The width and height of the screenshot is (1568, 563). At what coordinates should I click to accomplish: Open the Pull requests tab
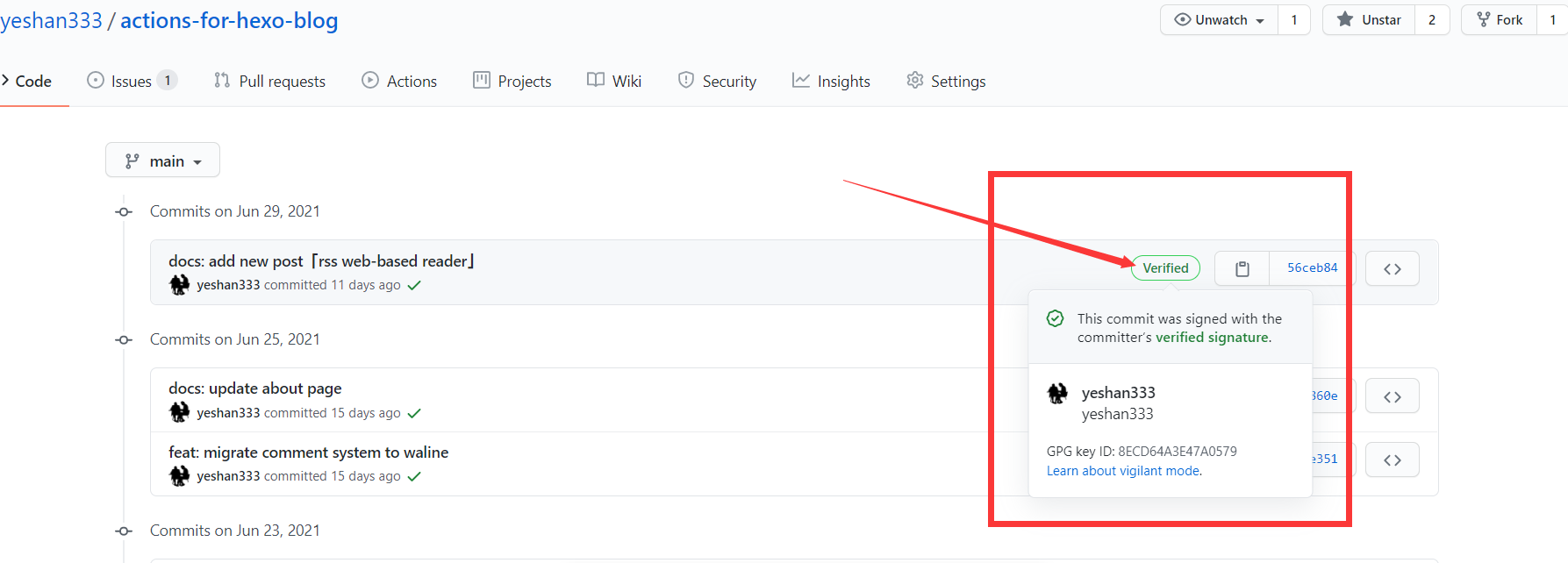[269, 81]
